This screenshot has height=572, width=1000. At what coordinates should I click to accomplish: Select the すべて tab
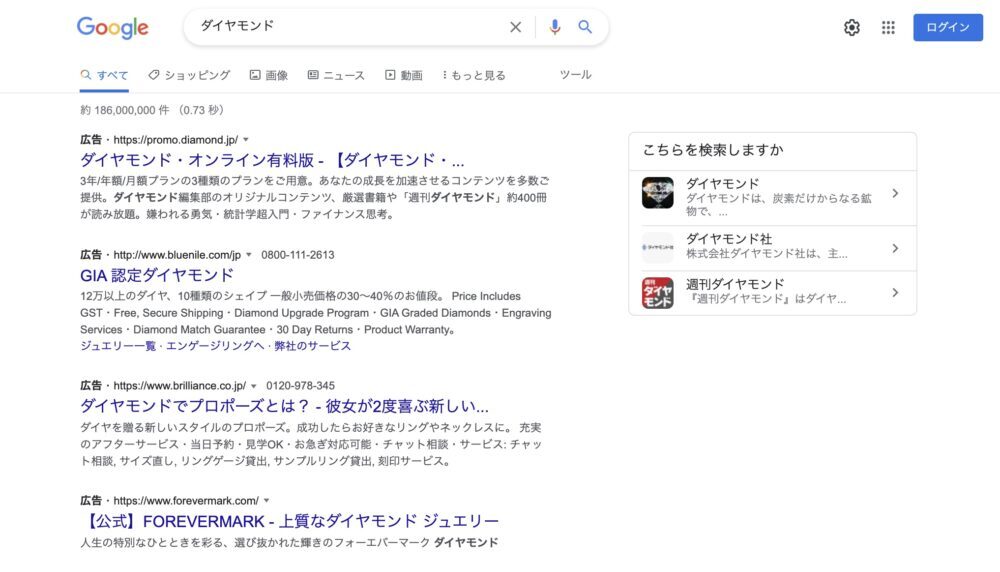tap(105, 75)
